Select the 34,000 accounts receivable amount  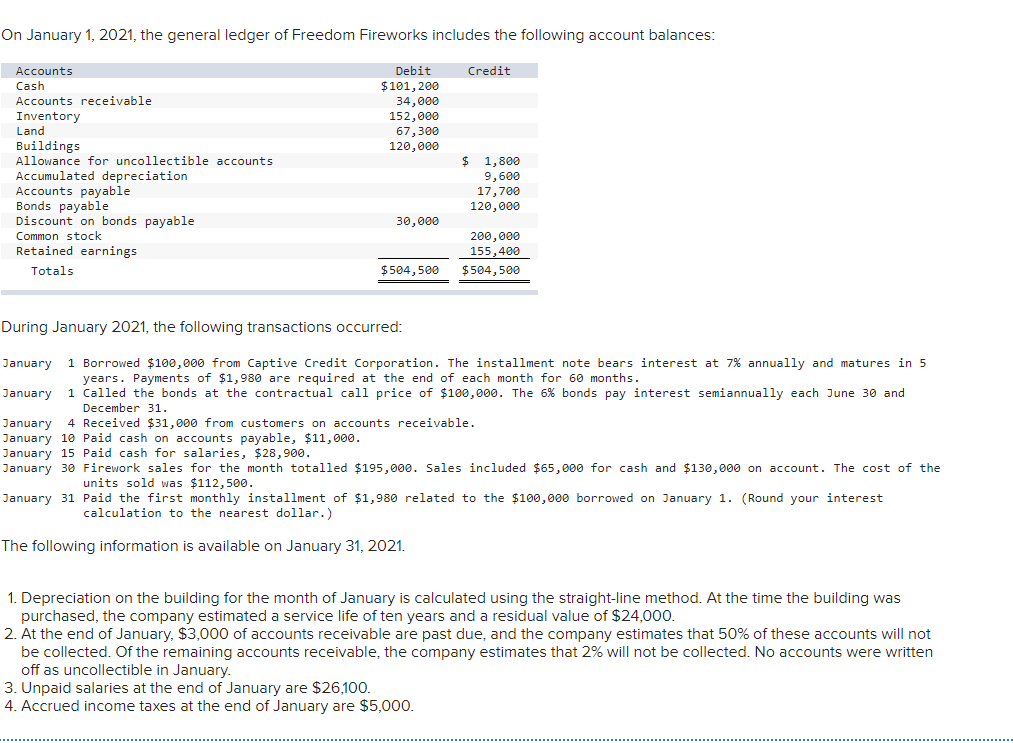(417, 101)
